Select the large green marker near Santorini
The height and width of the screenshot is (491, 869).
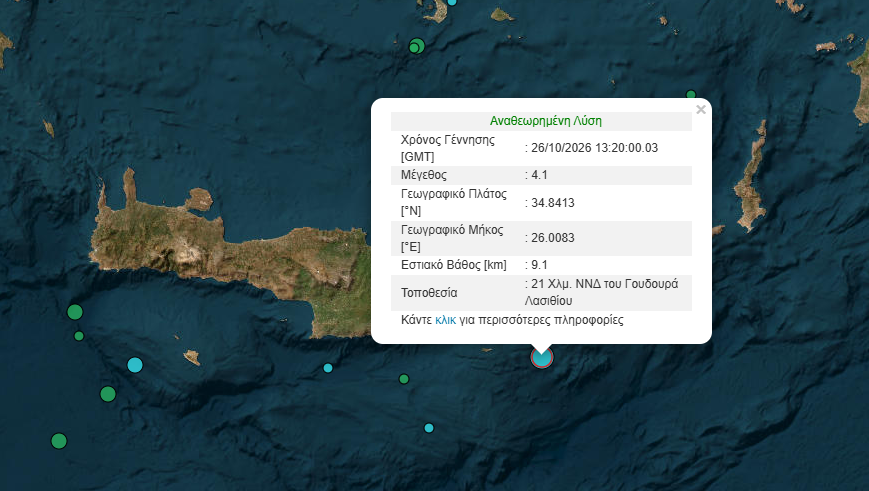point(418,45)
